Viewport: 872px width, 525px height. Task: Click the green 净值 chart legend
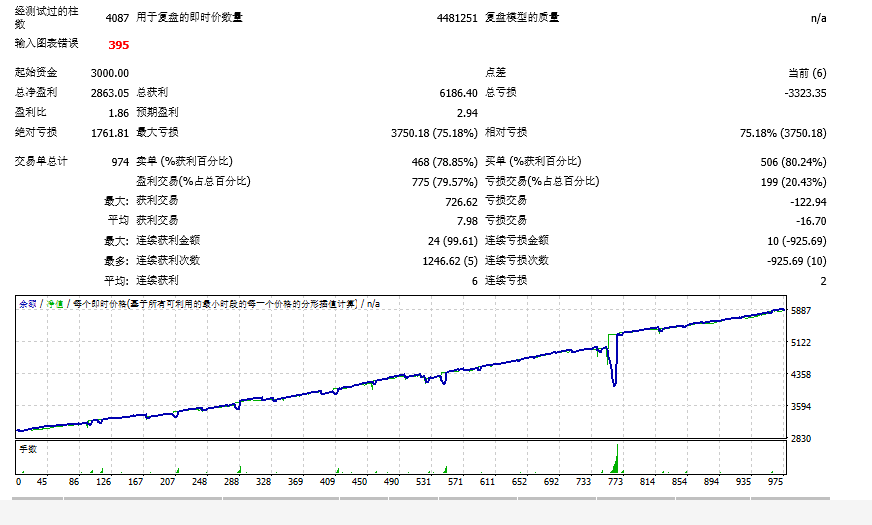point(54,304)
